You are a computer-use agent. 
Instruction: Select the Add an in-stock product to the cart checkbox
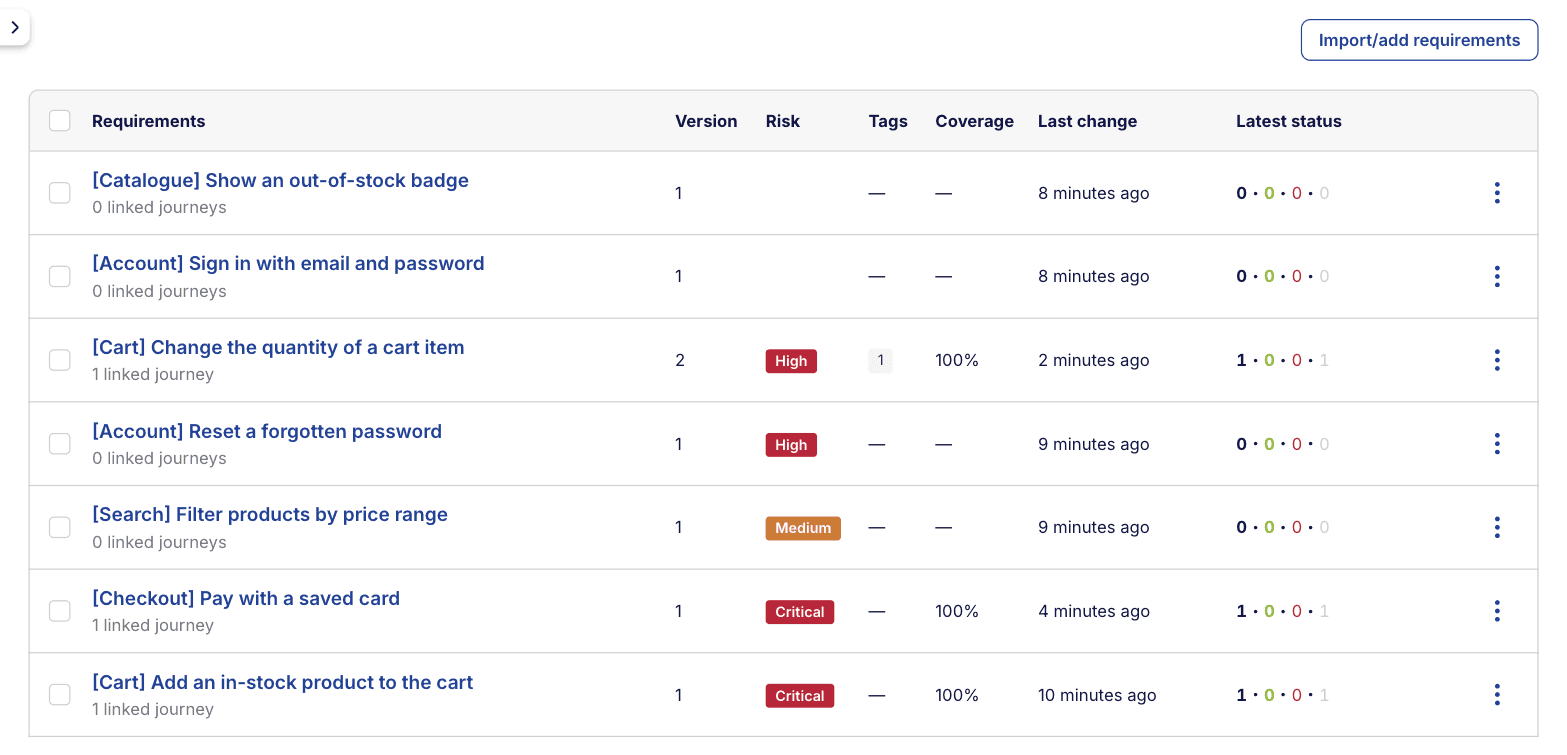(x=60, y=695)
